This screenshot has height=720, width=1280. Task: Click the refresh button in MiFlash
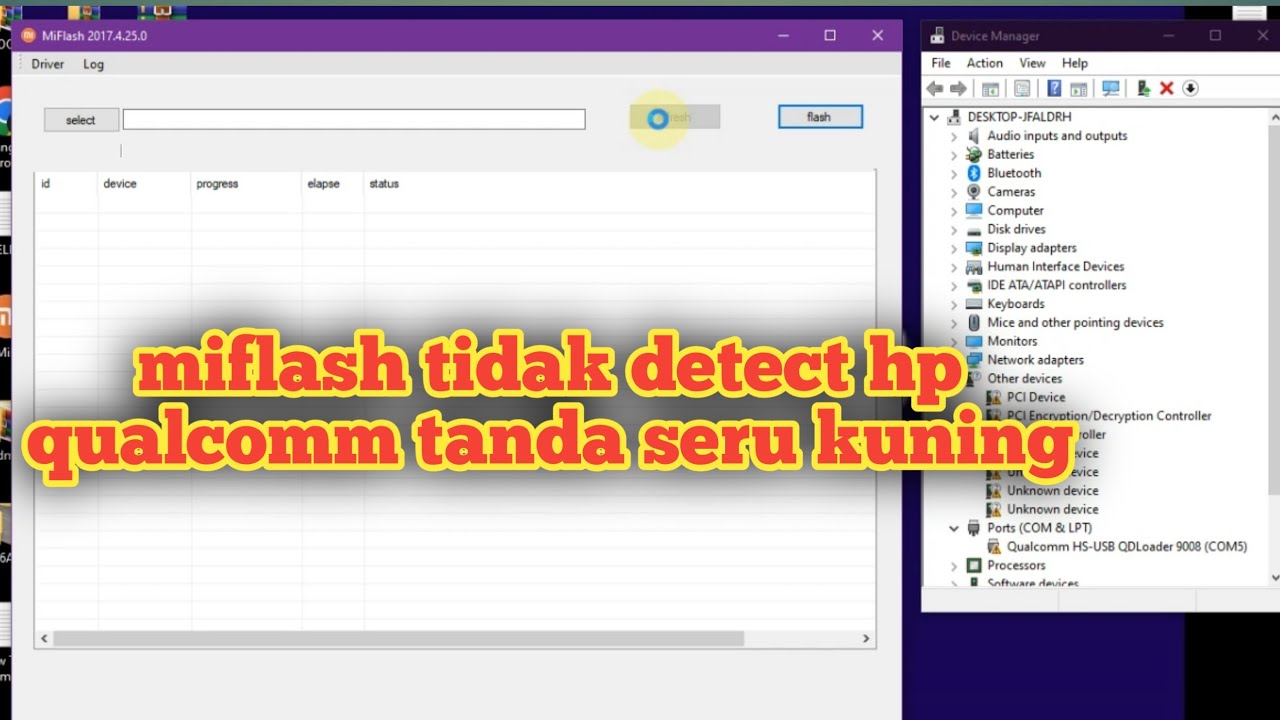click(675, 117)
